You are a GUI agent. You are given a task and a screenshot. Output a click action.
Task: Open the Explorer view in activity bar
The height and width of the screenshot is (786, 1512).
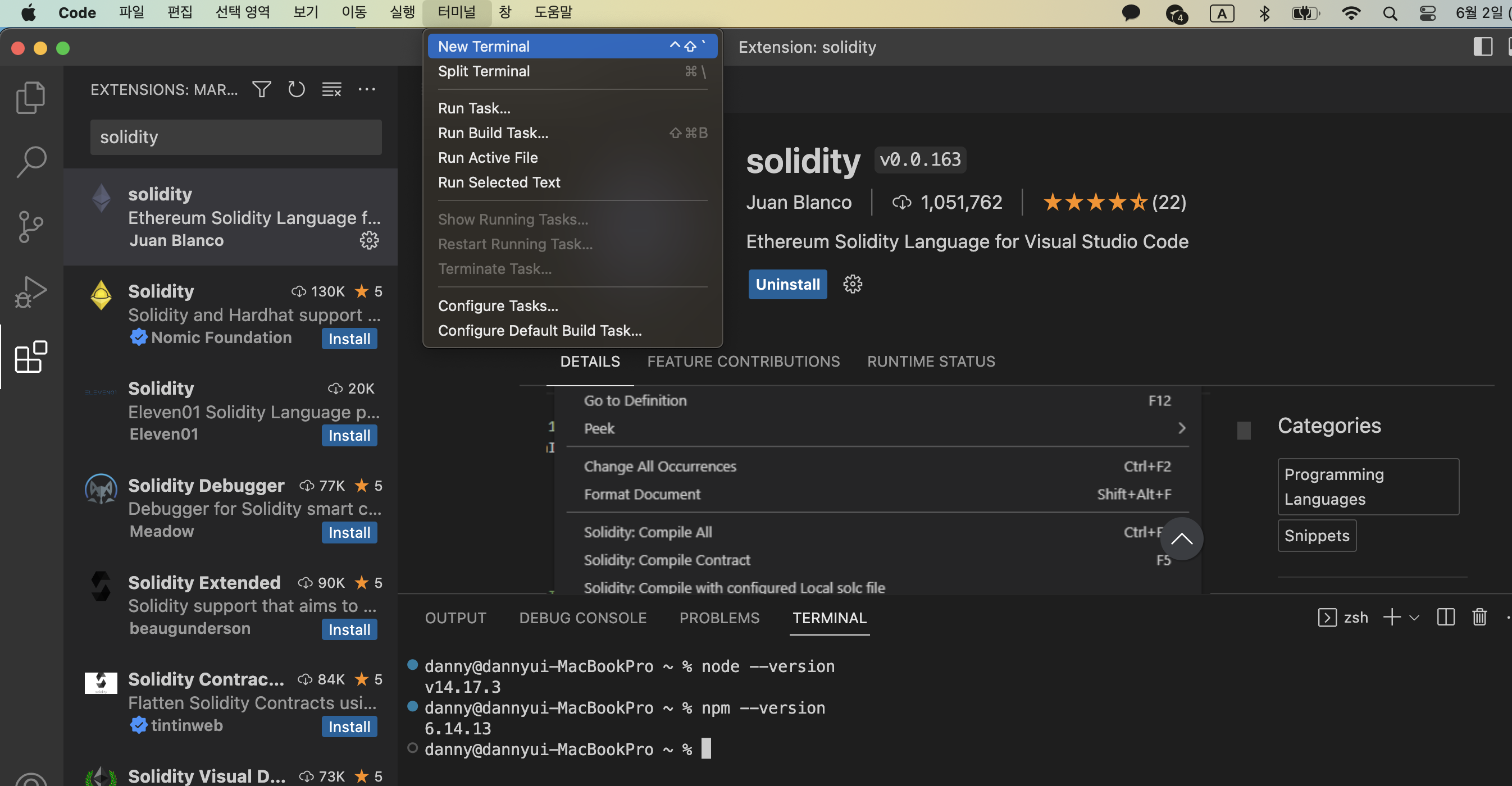30,97
